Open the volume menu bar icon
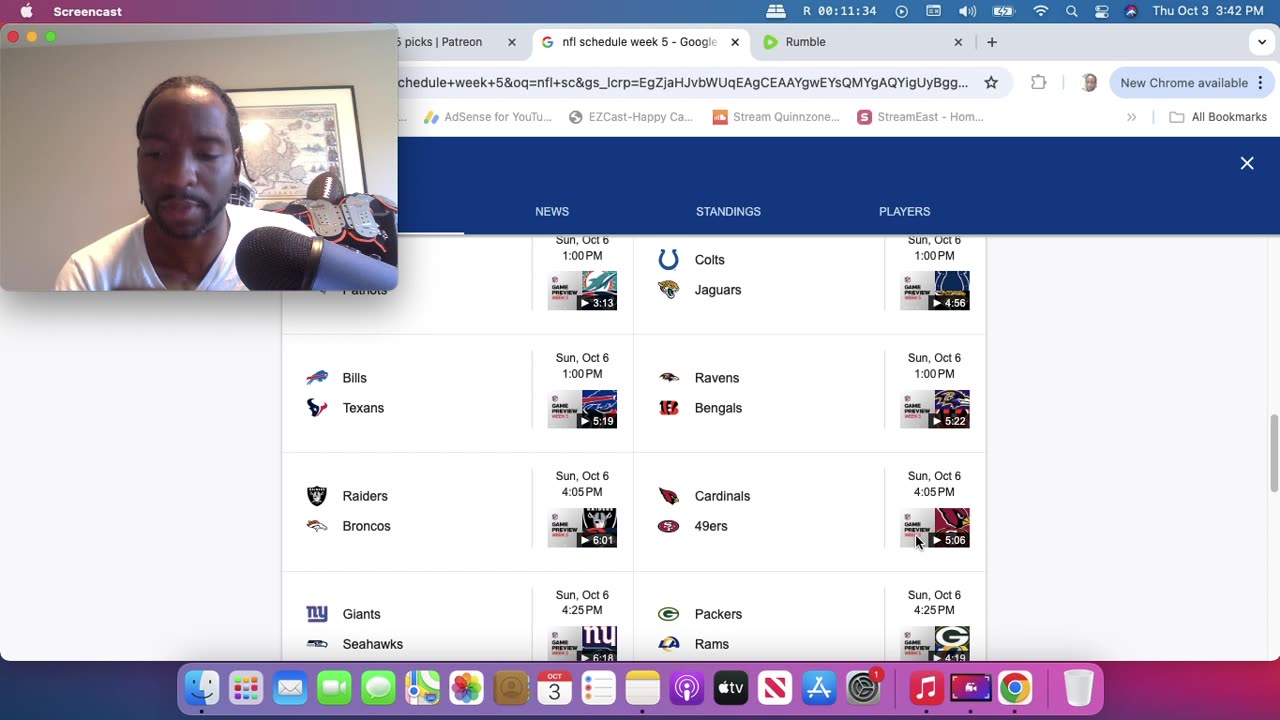This screenshot has width=1280, height=720. click(x=967, y=11)
